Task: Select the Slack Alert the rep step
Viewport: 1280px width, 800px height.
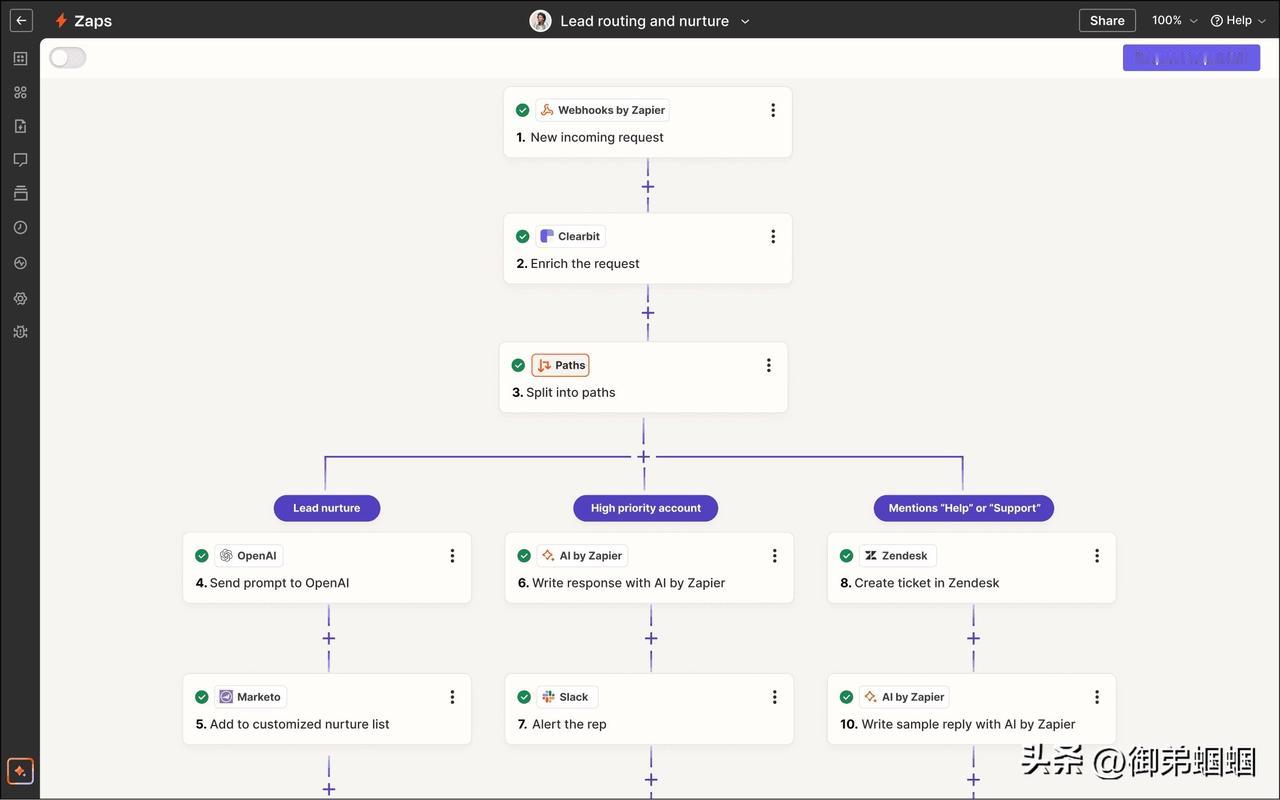Action: pyautogui.click(x=649, y=709)
